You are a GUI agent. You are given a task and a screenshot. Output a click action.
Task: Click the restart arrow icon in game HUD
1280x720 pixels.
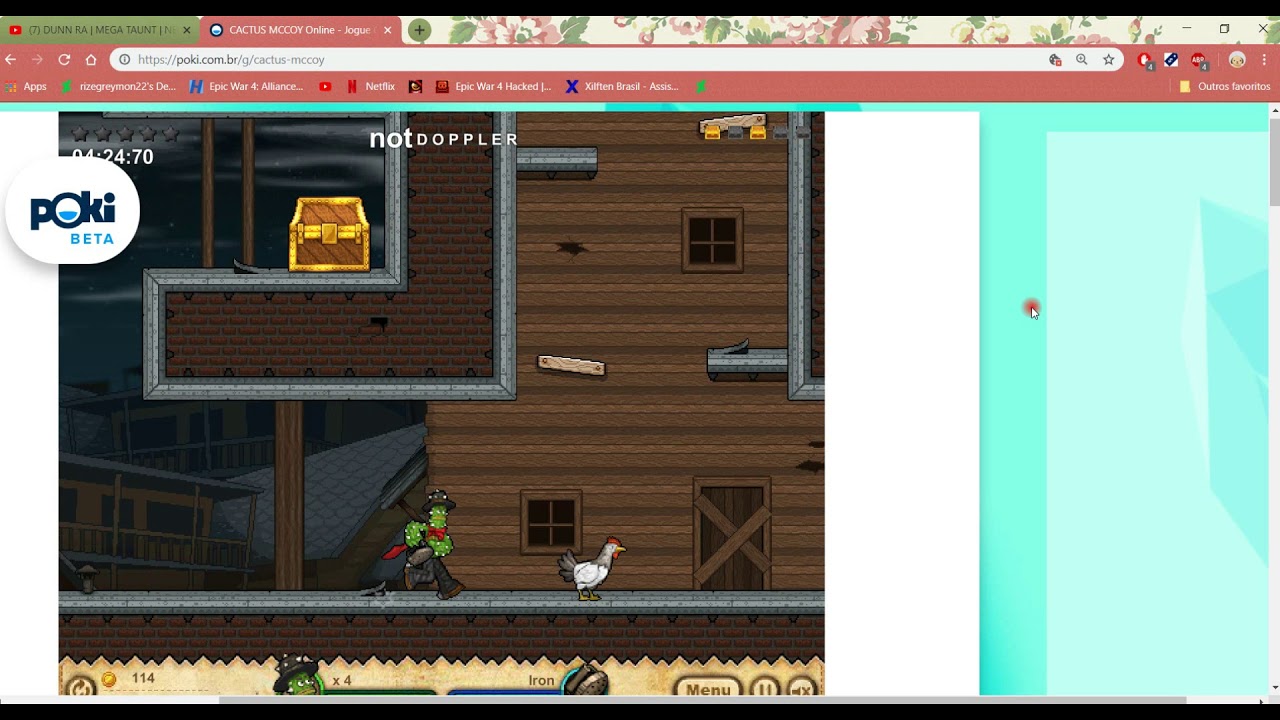(x=79, y=687)
